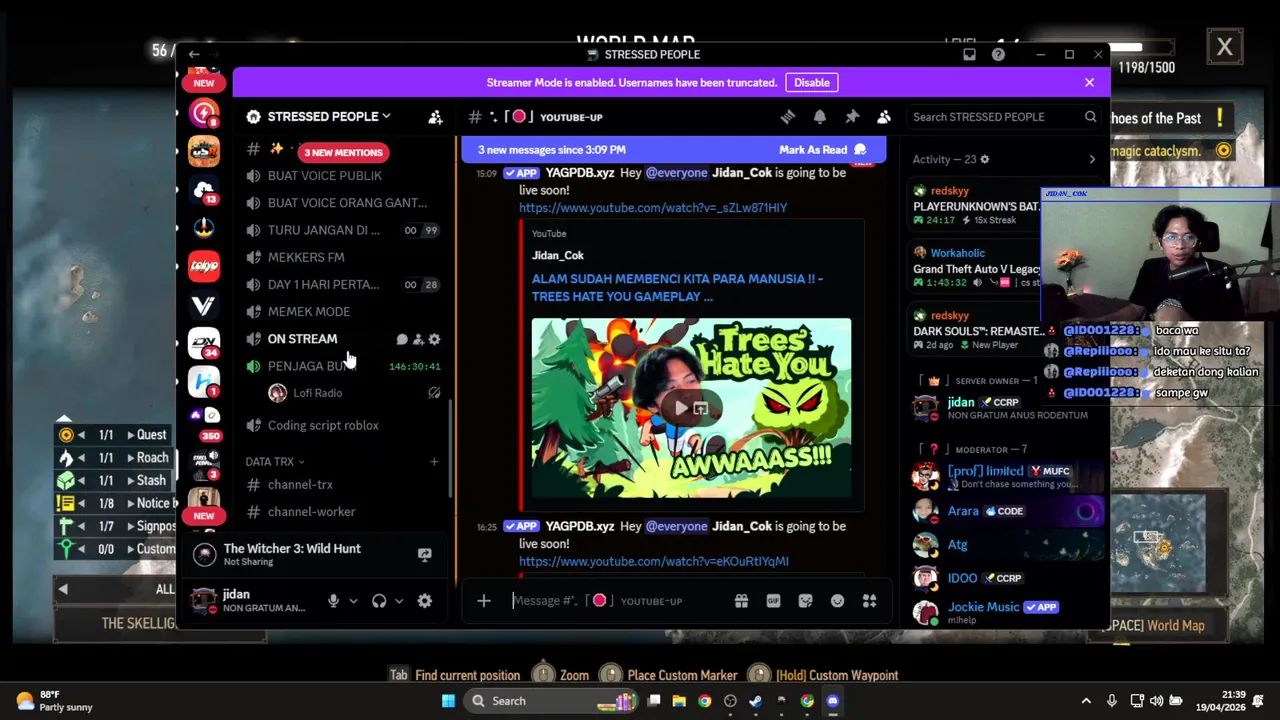Open the Threads icon in channel header
This screenshot has width=1280, height=720.
[x=787, y=117]
